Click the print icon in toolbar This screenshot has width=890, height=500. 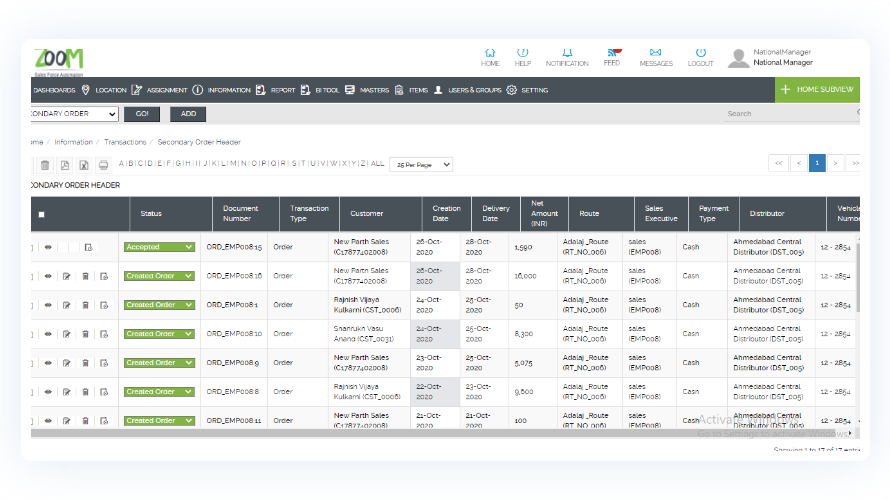click(x=102, y=165)
